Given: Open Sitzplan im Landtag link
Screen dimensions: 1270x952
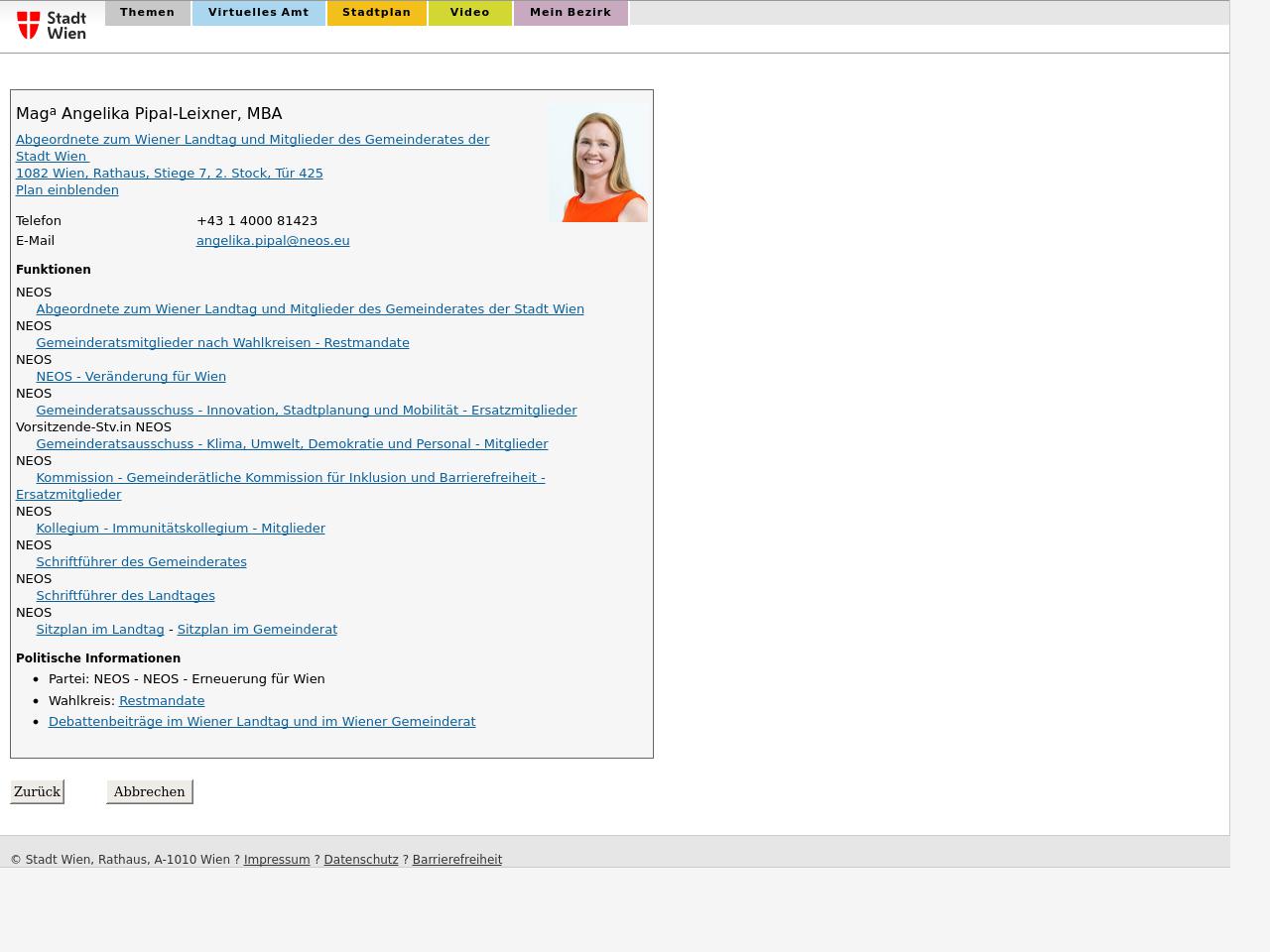Looking at the screenshot, I should (x=100, y=629).
